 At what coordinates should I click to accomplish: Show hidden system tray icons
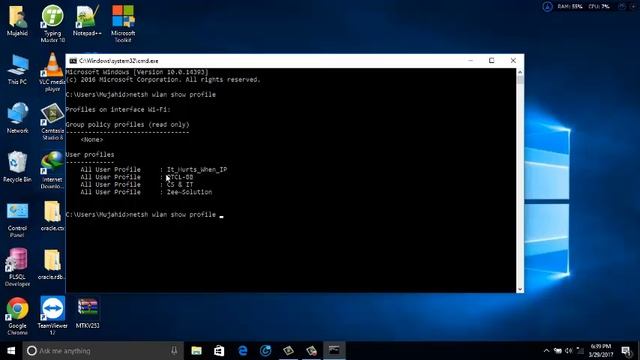[547, 351]
